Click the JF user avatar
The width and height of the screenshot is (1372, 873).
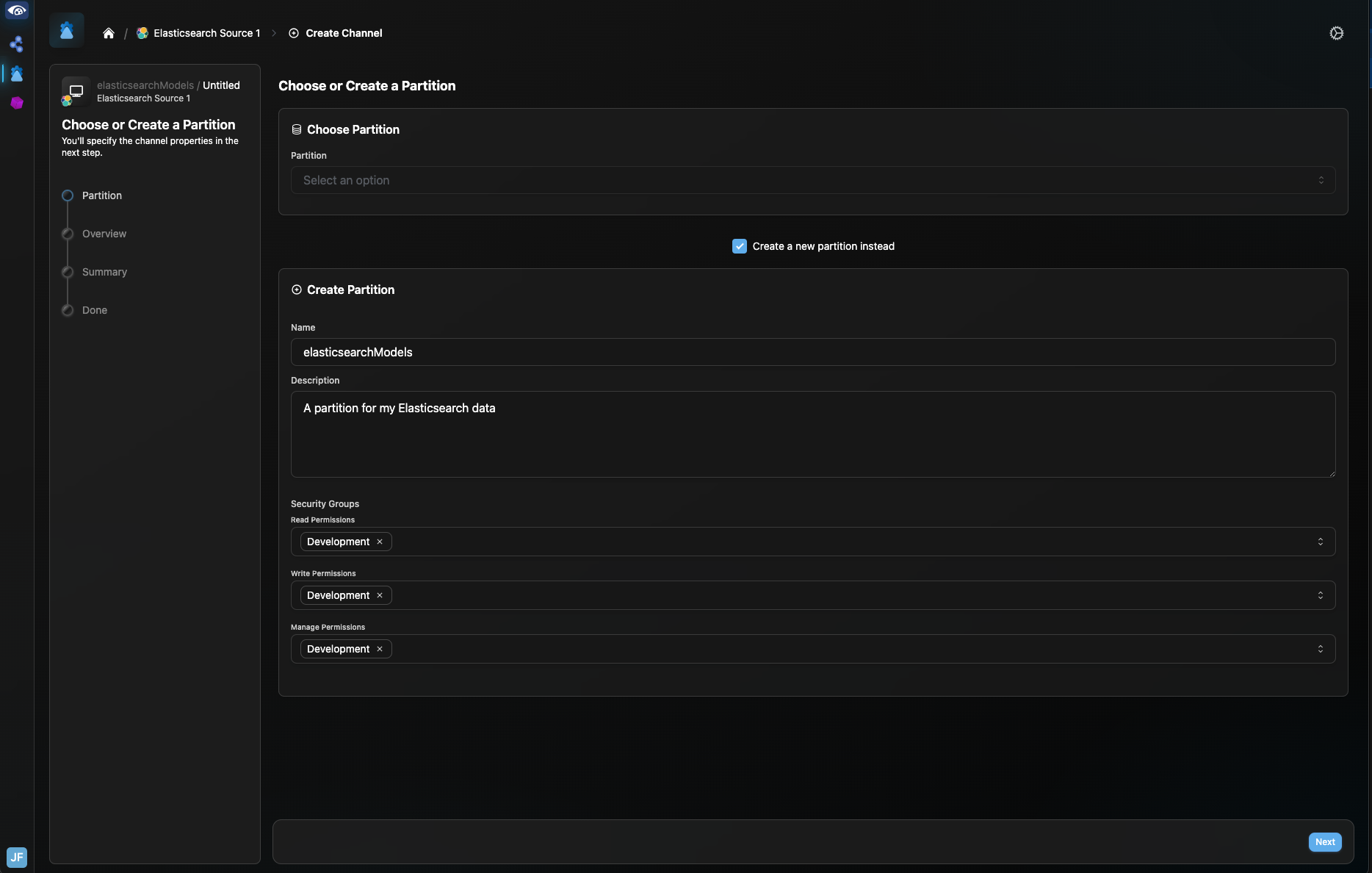pyautogui.click(x=16, y=857)
